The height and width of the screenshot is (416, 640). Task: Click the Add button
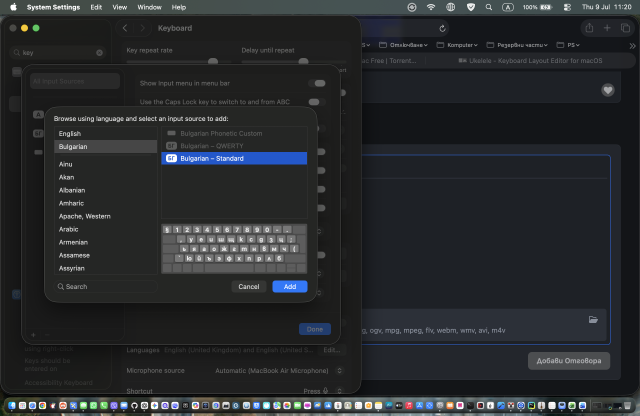click(290, 287)
